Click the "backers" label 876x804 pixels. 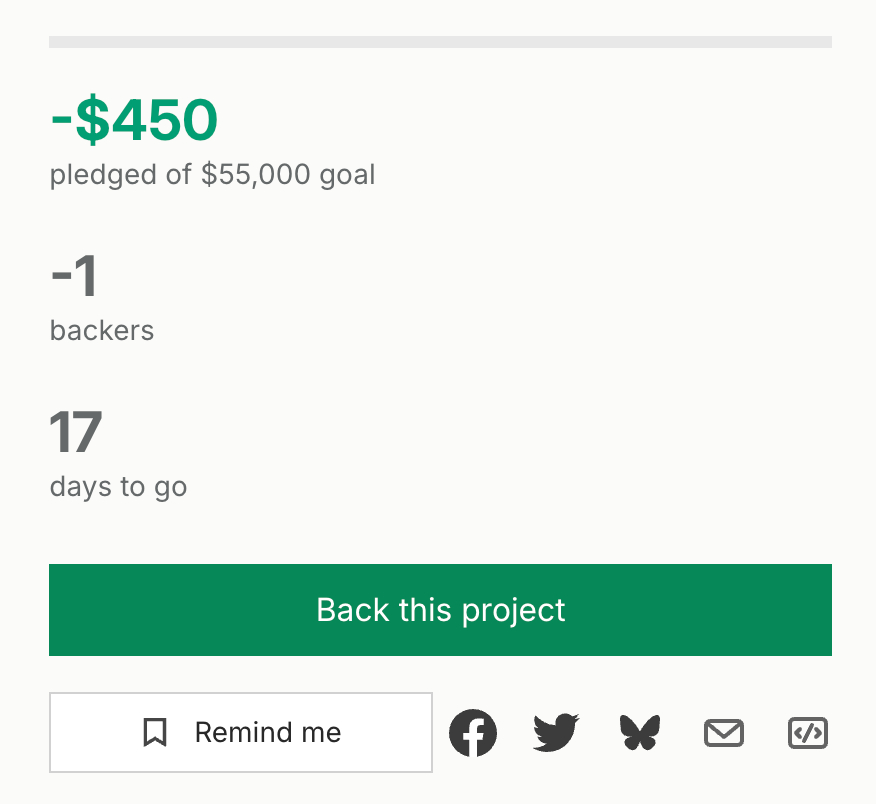click(x=102, y=331)
